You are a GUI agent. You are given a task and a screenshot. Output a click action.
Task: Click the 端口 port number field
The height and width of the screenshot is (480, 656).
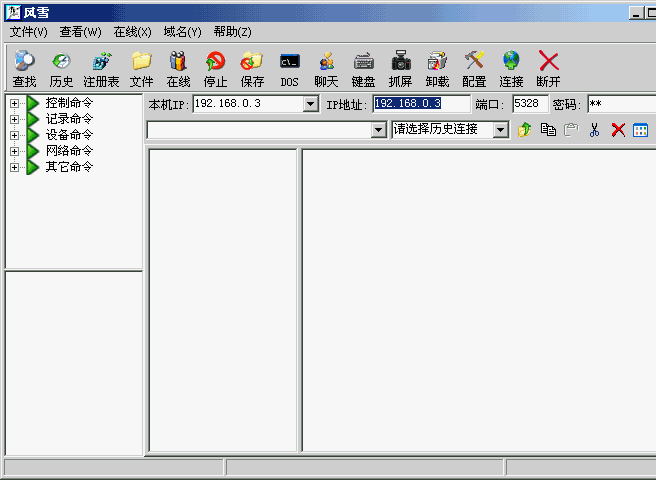tap(529, 104)
